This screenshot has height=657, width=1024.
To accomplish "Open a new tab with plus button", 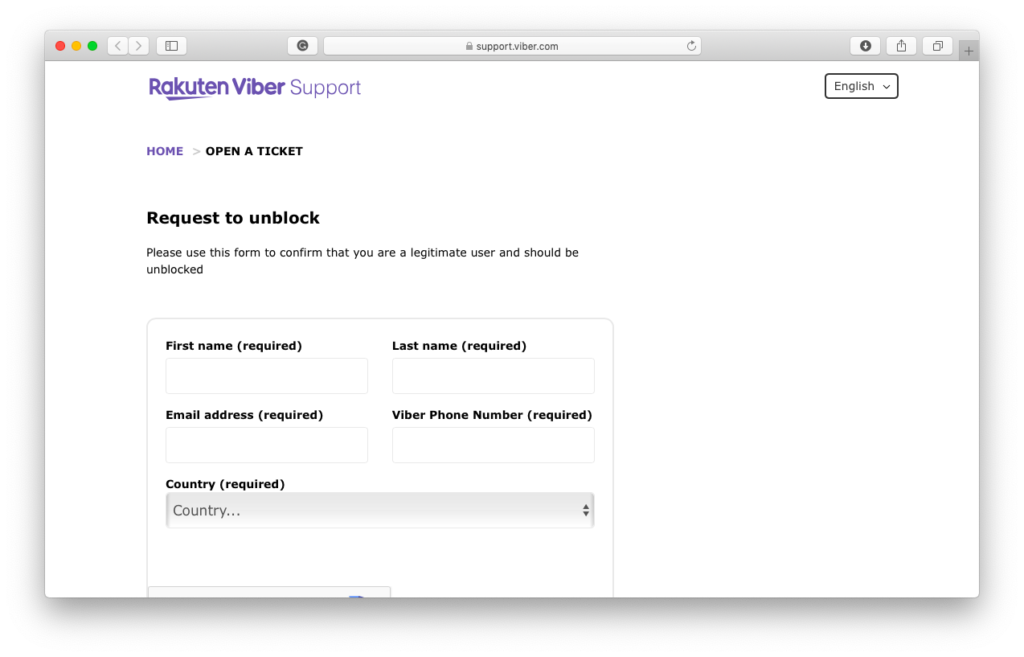I will (x=968, y=51).
